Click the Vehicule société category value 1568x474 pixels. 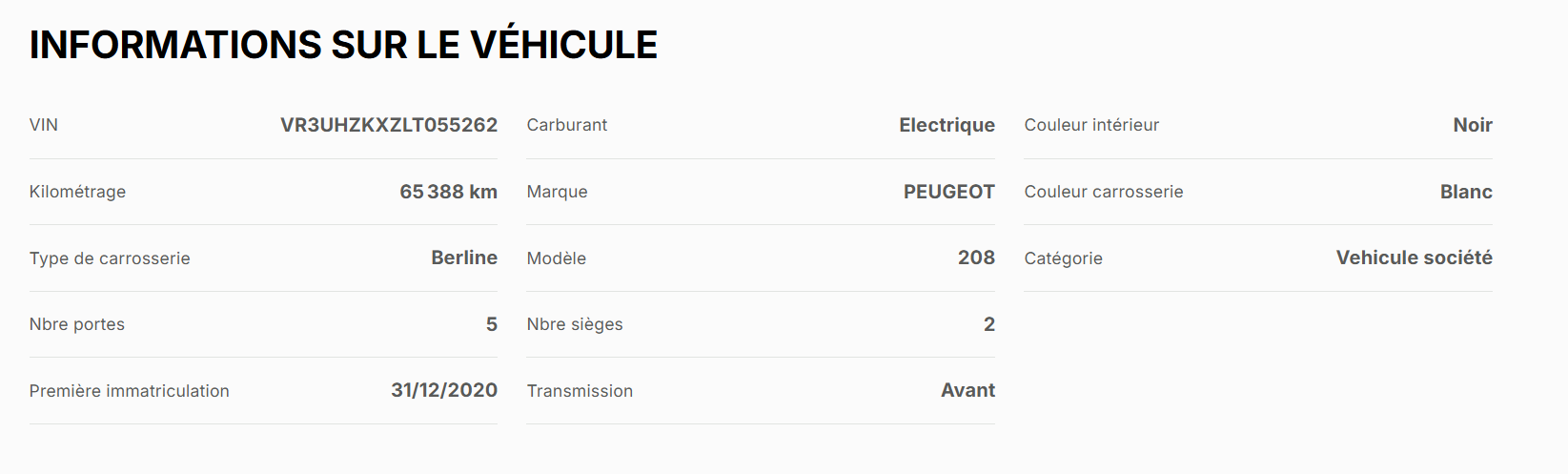coord(1414,258)
